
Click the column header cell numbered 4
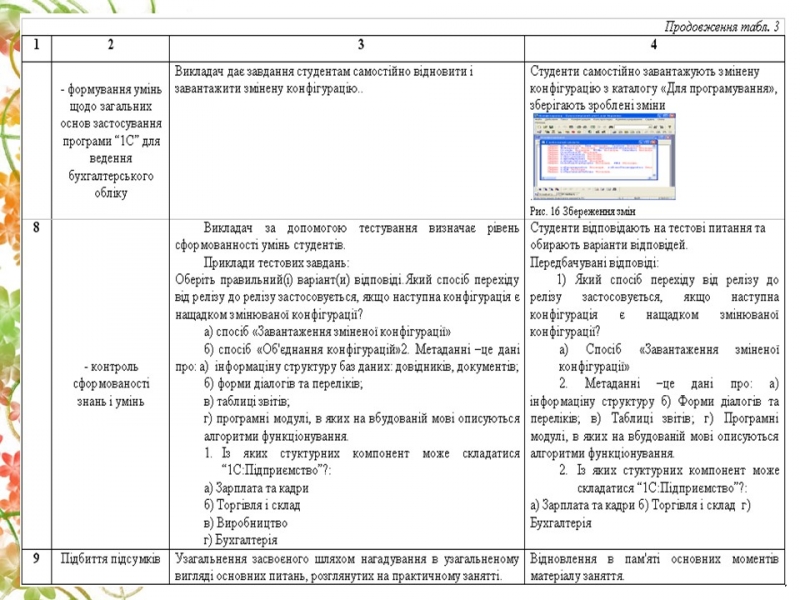coord(655,48)
